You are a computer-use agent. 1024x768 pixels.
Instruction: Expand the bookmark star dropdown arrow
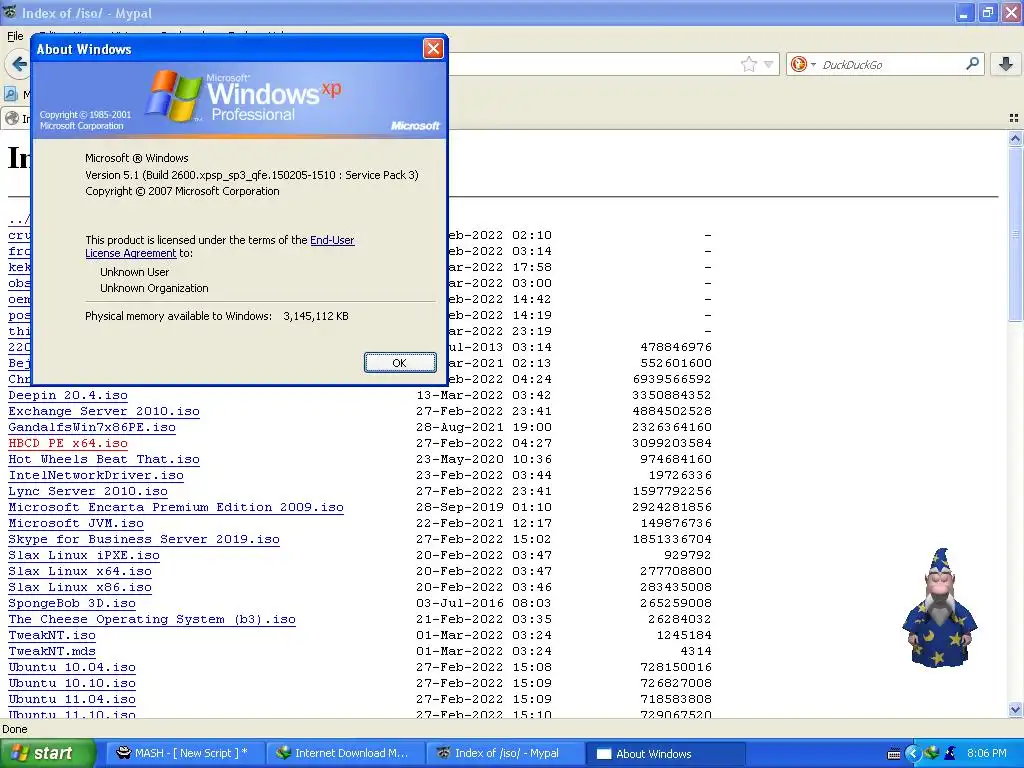pyautogui.click(x=768, y=64)
